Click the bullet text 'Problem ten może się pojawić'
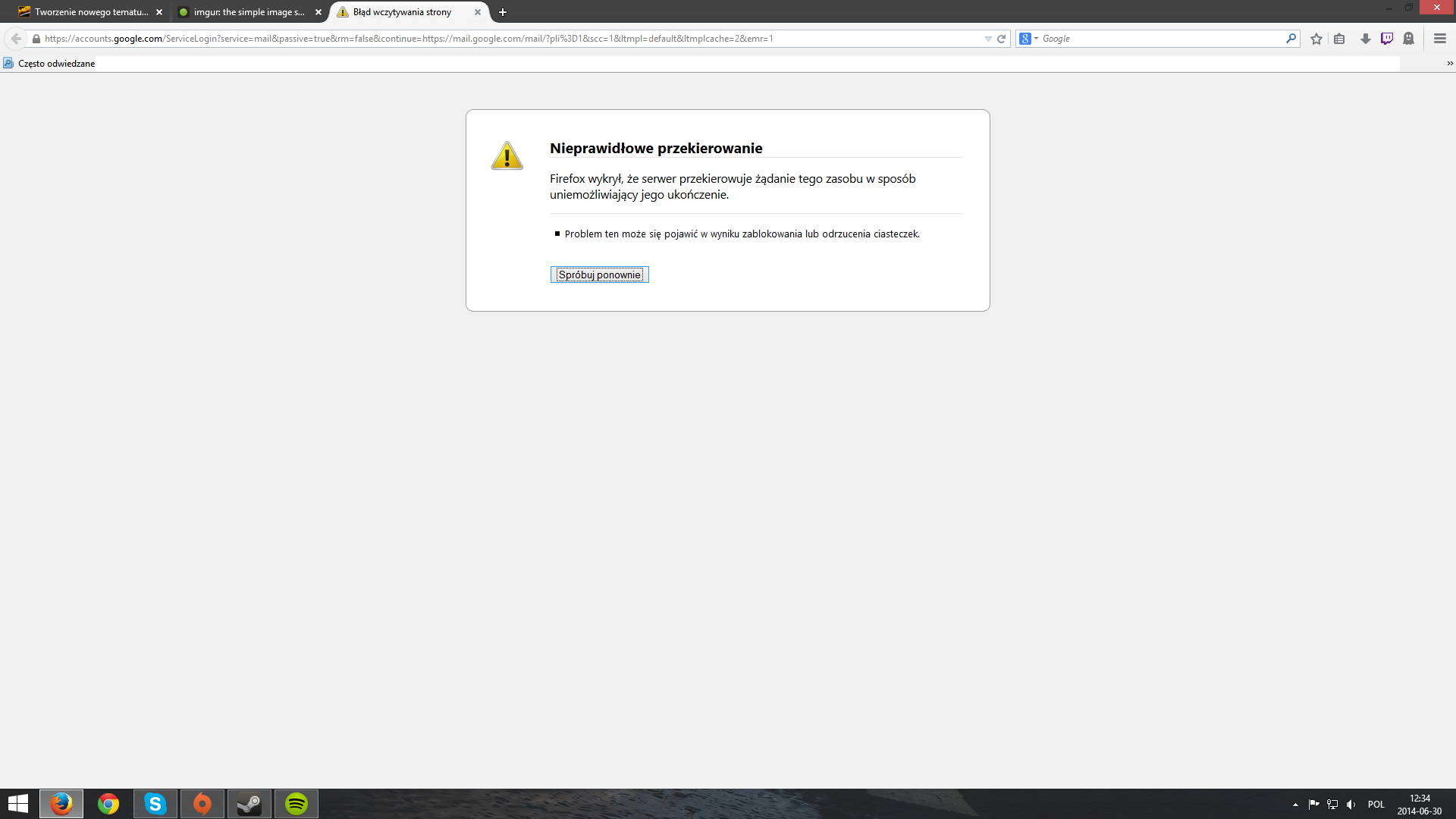This screenshot has width=1456, height=819. 742,234
